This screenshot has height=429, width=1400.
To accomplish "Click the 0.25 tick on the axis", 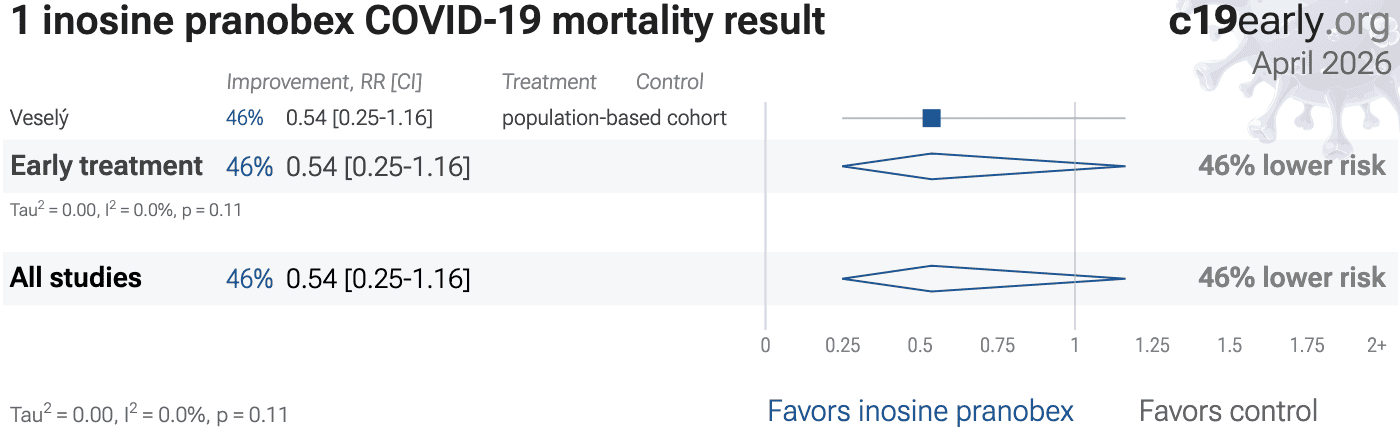I will [x=842, y=346].
